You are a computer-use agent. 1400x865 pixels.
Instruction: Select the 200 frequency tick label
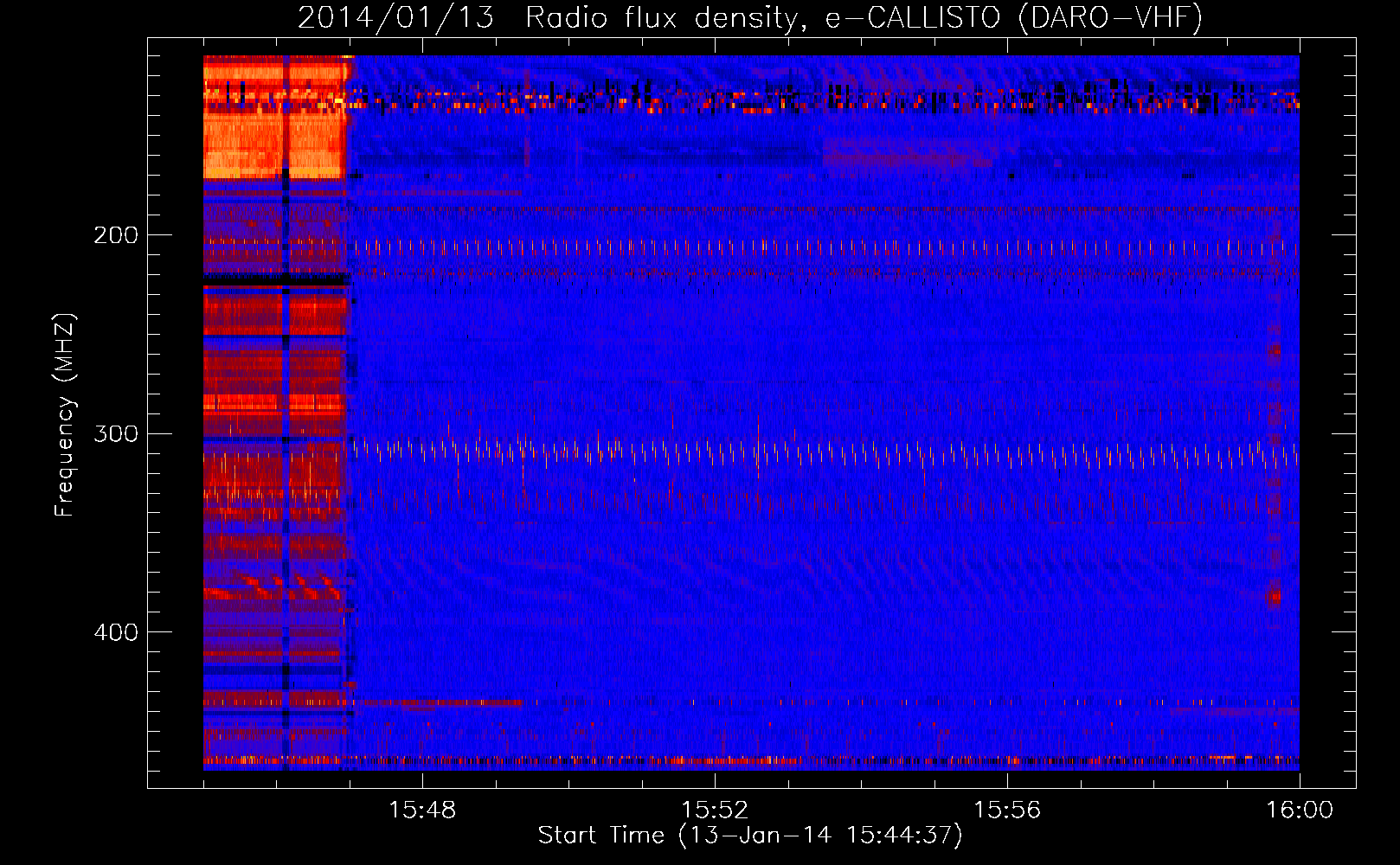(116, 235)
